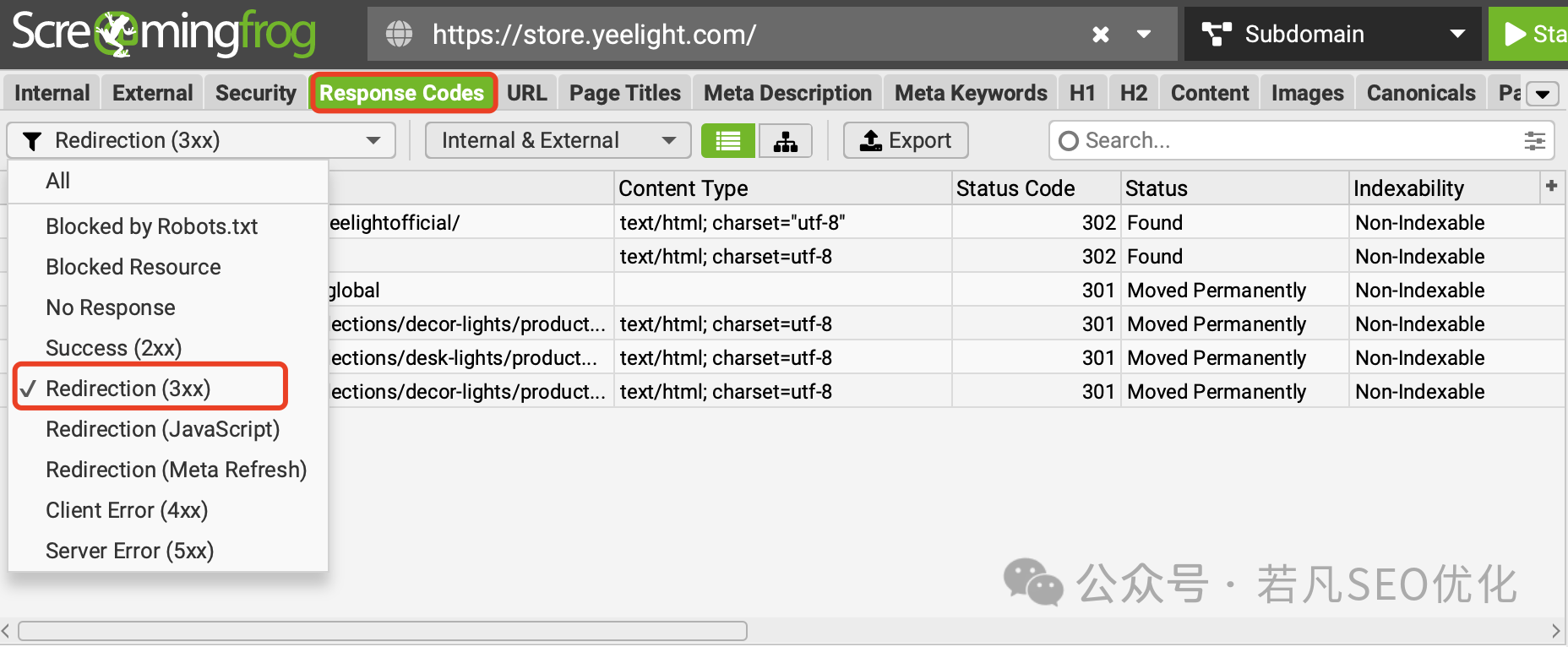Click the funnel filter icon
The height and width of the screenshot is (647, 1568).
(32, 141)
